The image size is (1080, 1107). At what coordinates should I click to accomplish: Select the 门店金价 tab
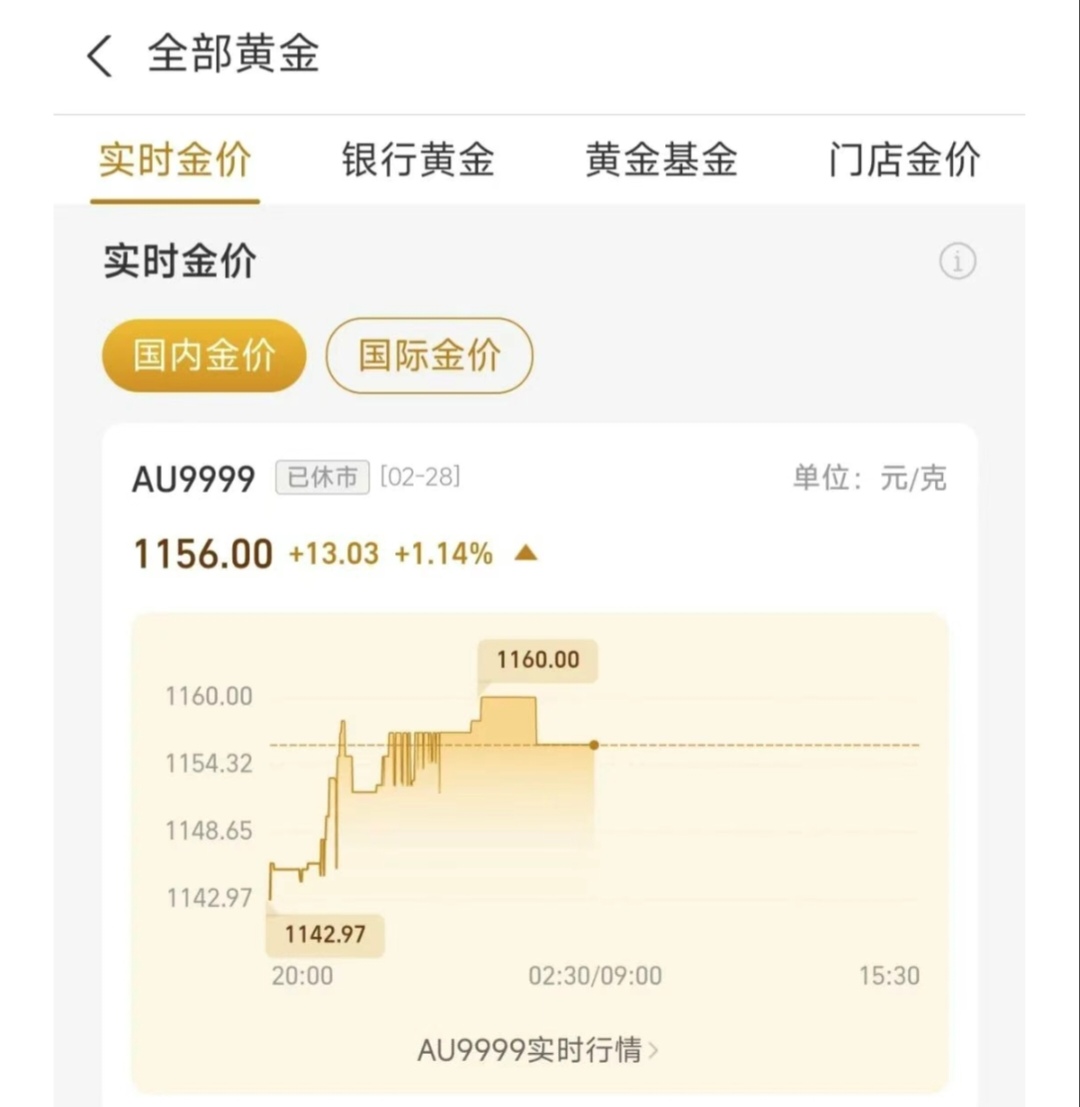904,160
